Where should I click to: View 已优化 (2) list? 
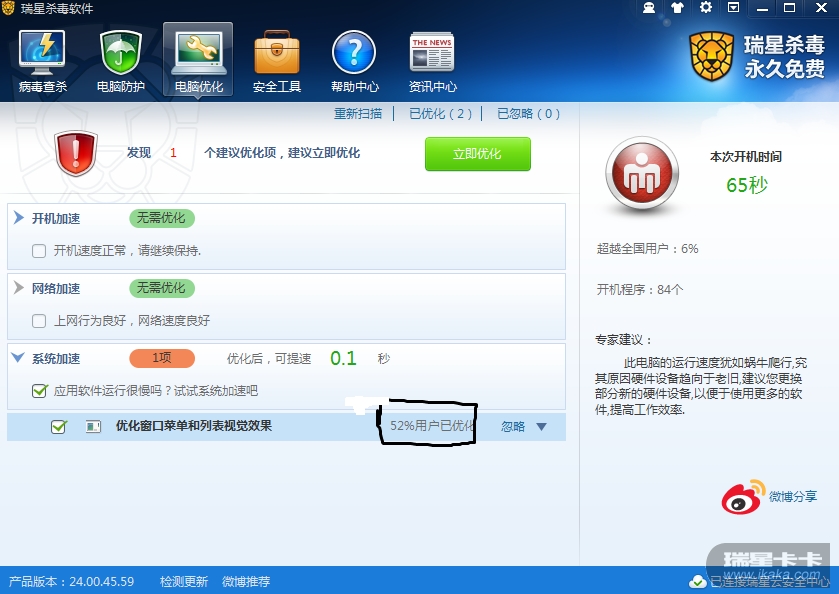pyautogui.click(x=440, y=113)
